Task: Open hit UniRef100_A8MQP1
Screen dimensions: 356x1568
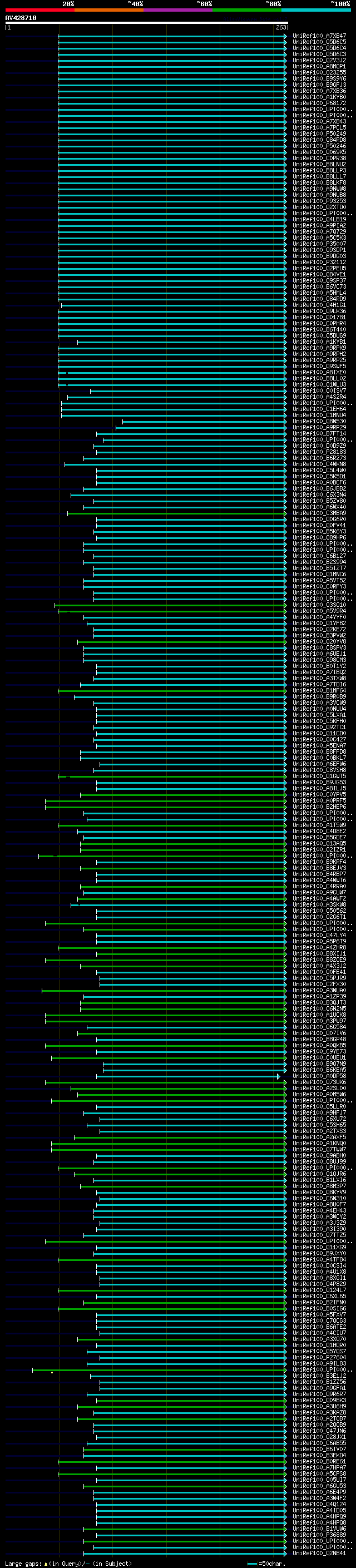Action: point(319,66)
